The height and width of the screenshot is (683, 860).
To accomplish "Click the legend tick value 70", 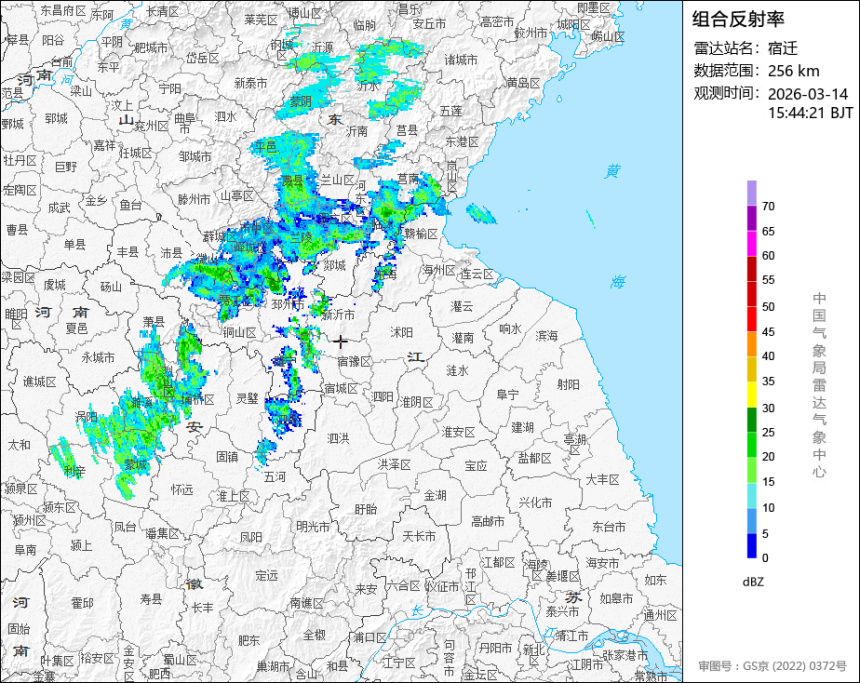I will [768, 206].
